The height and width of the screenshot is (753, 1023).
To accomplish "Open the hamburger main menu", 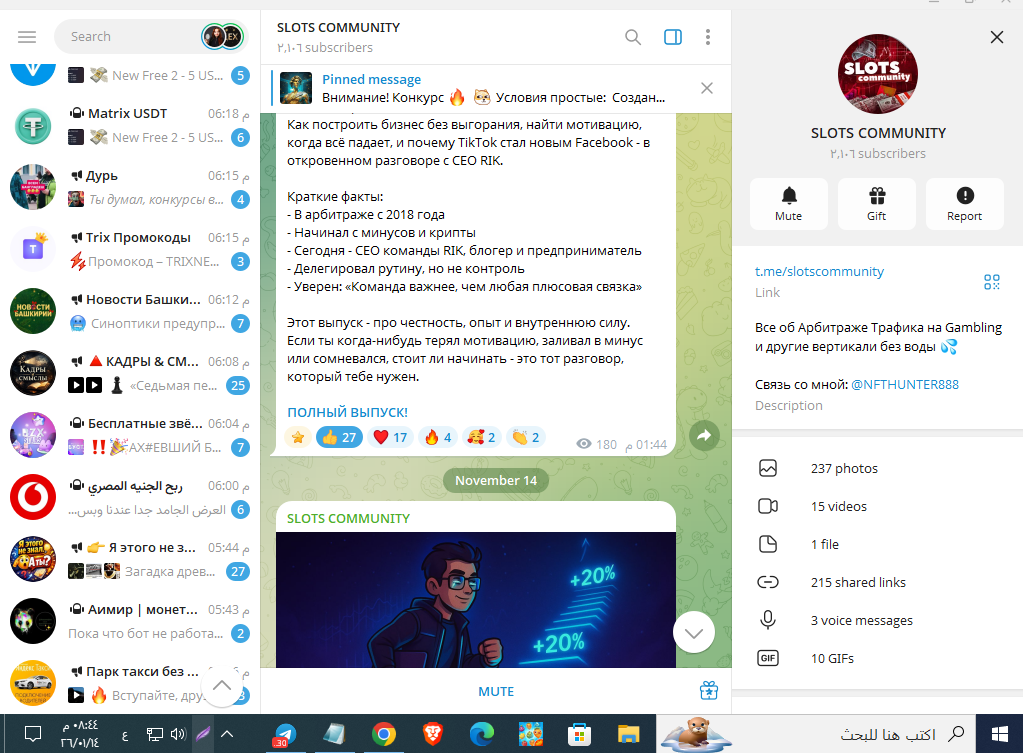I will pyautogui.click(x=27, y=37).
